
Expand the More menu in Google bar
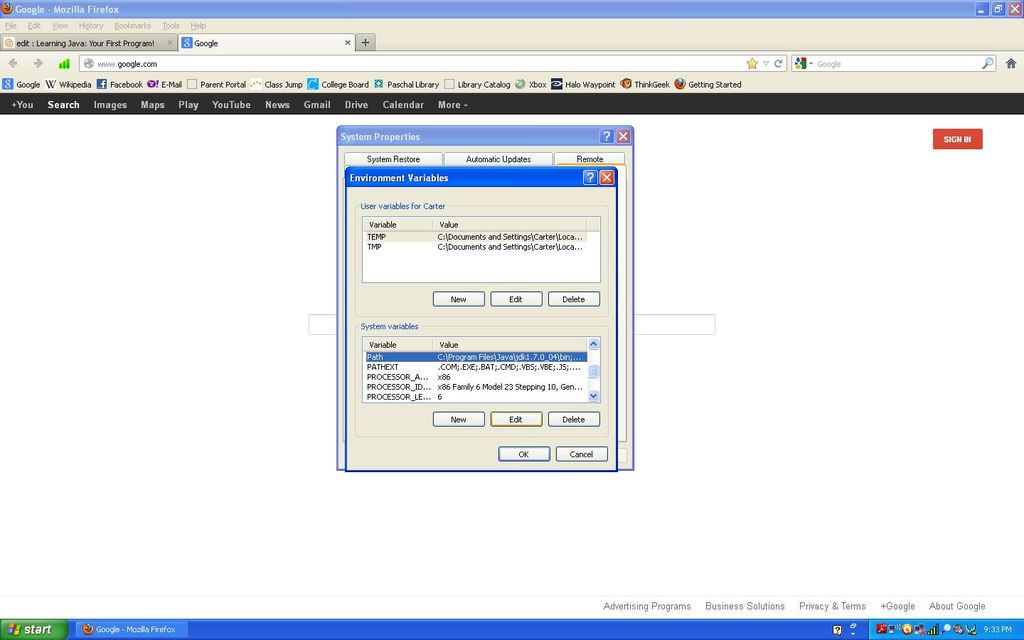tap(453, 104)
